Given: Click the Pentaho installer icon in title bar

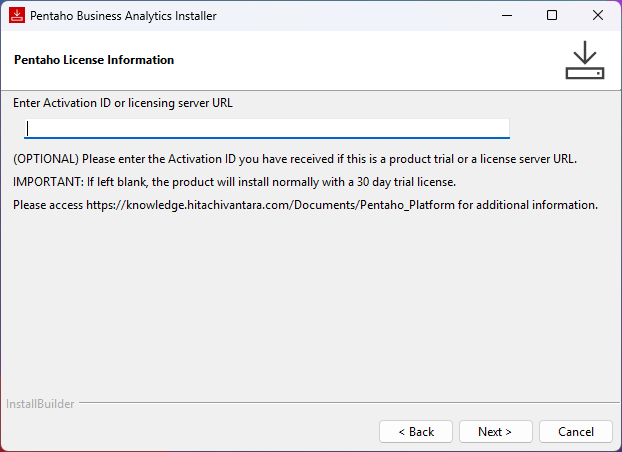Looking at the screenshot, I should [16, 16].
